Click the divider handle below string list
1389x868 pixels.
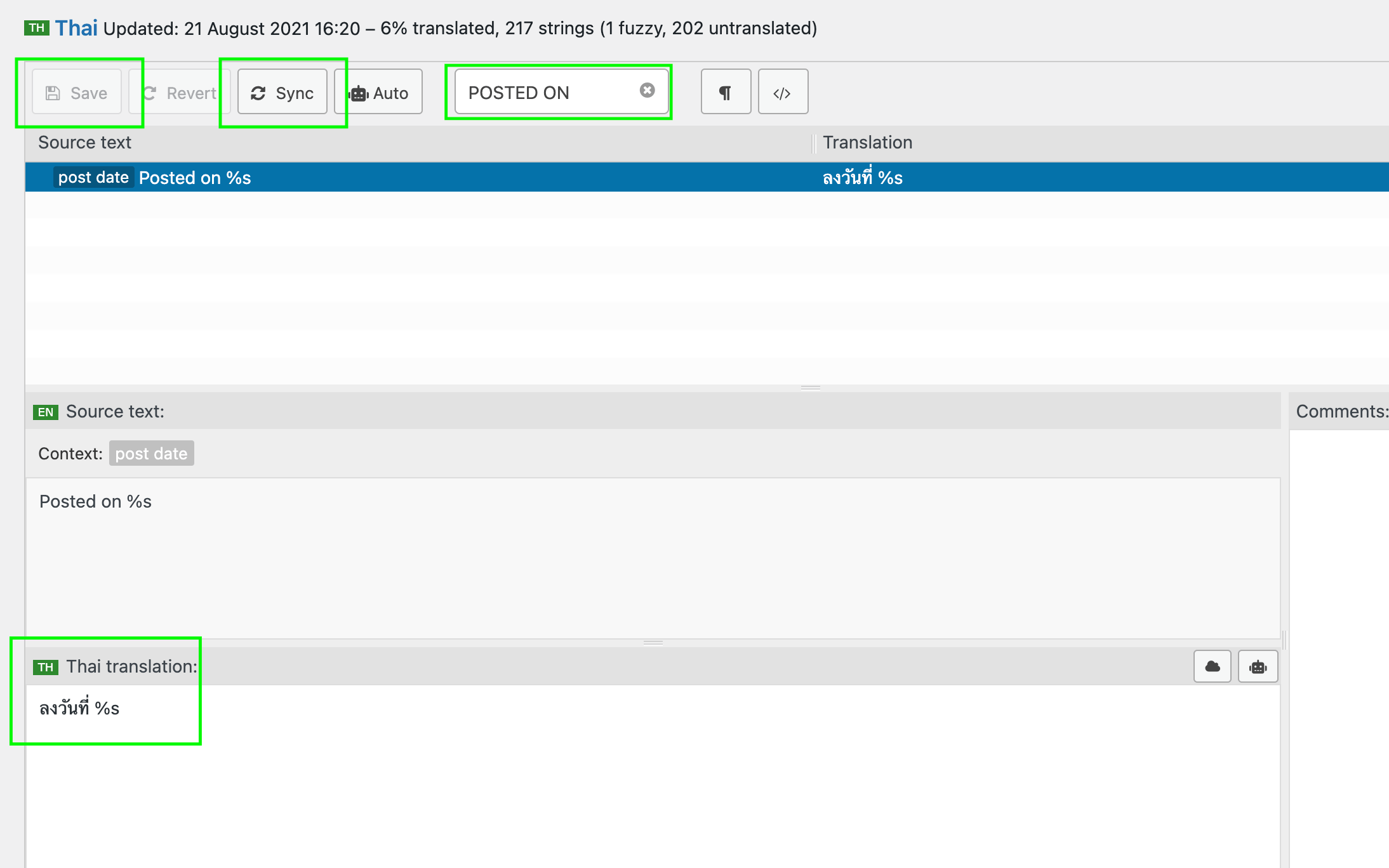click(x=810, y=388)
